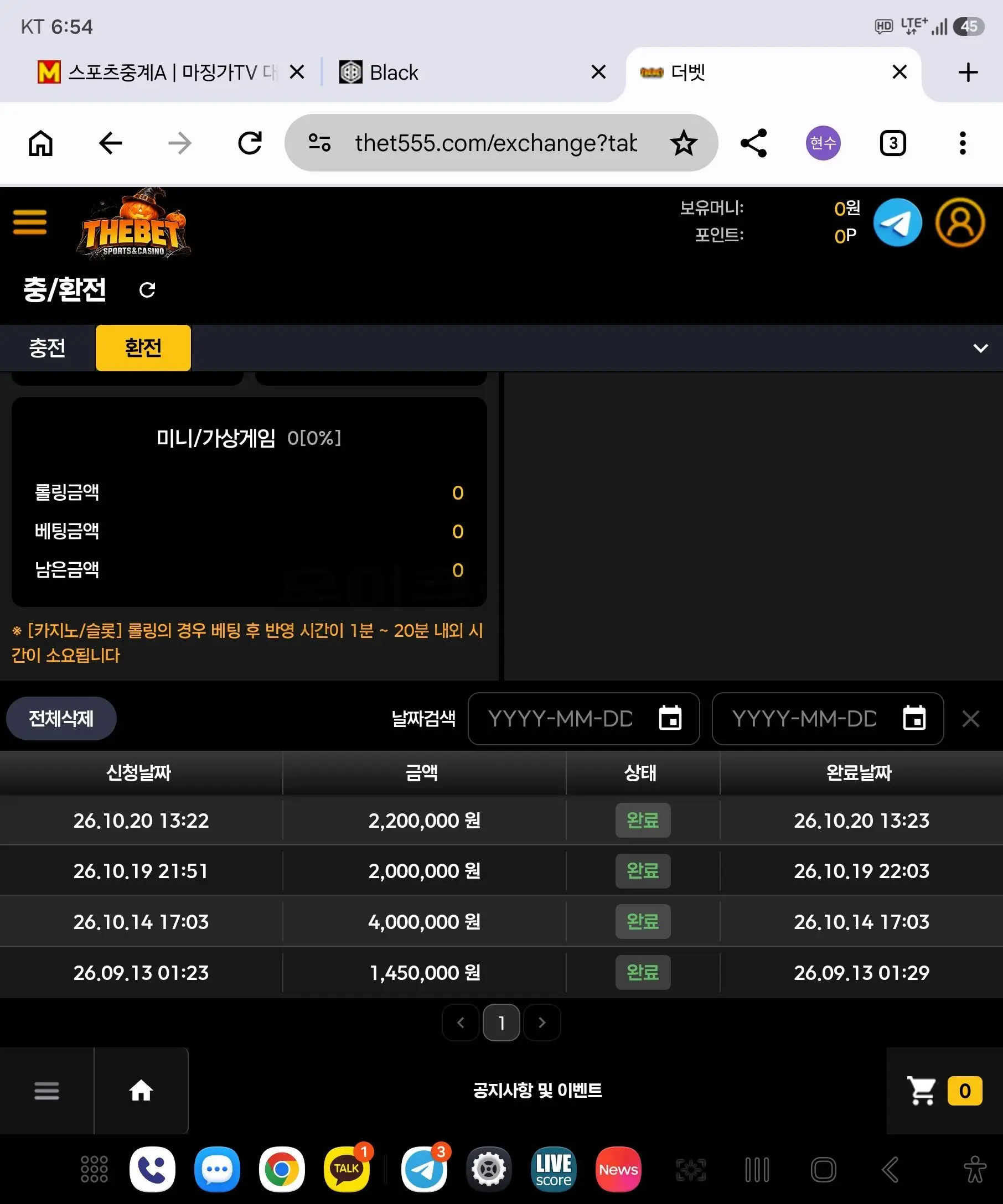Open the orange user profile icon
Screen dimensions: 1003x1204
click(x=960, y=222)
